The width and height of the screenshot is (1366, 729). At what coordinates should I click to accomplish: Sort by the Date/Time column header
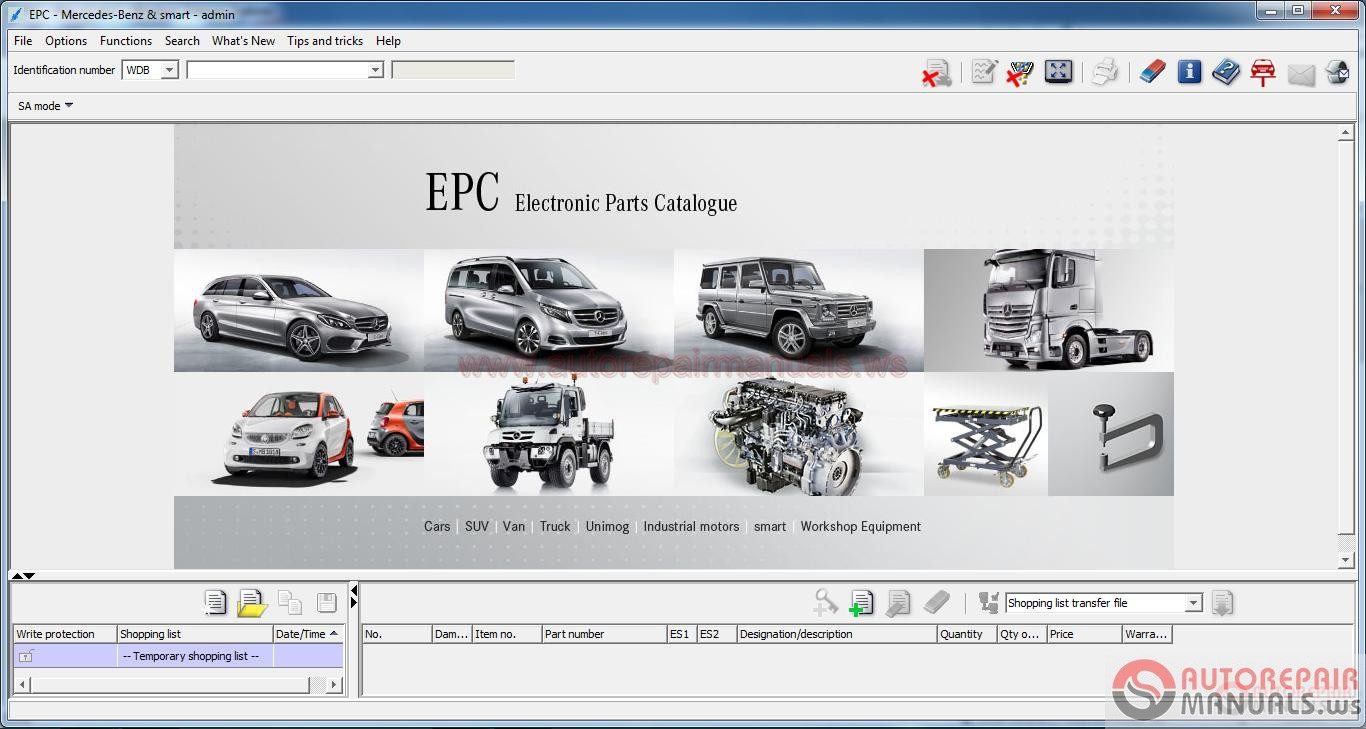pos(307,634)
